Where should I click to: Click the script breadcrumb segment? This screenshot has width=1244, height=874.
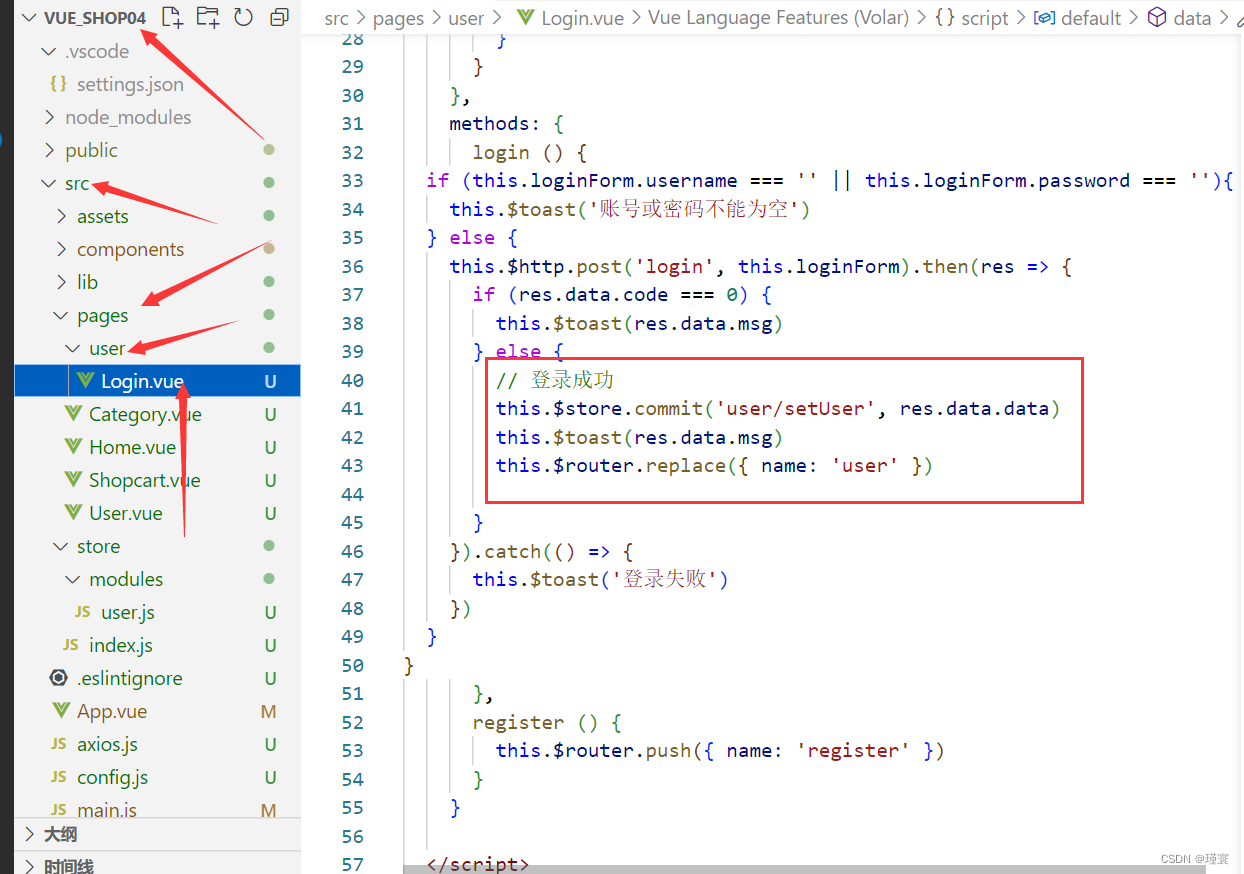(x=985, y=19)
